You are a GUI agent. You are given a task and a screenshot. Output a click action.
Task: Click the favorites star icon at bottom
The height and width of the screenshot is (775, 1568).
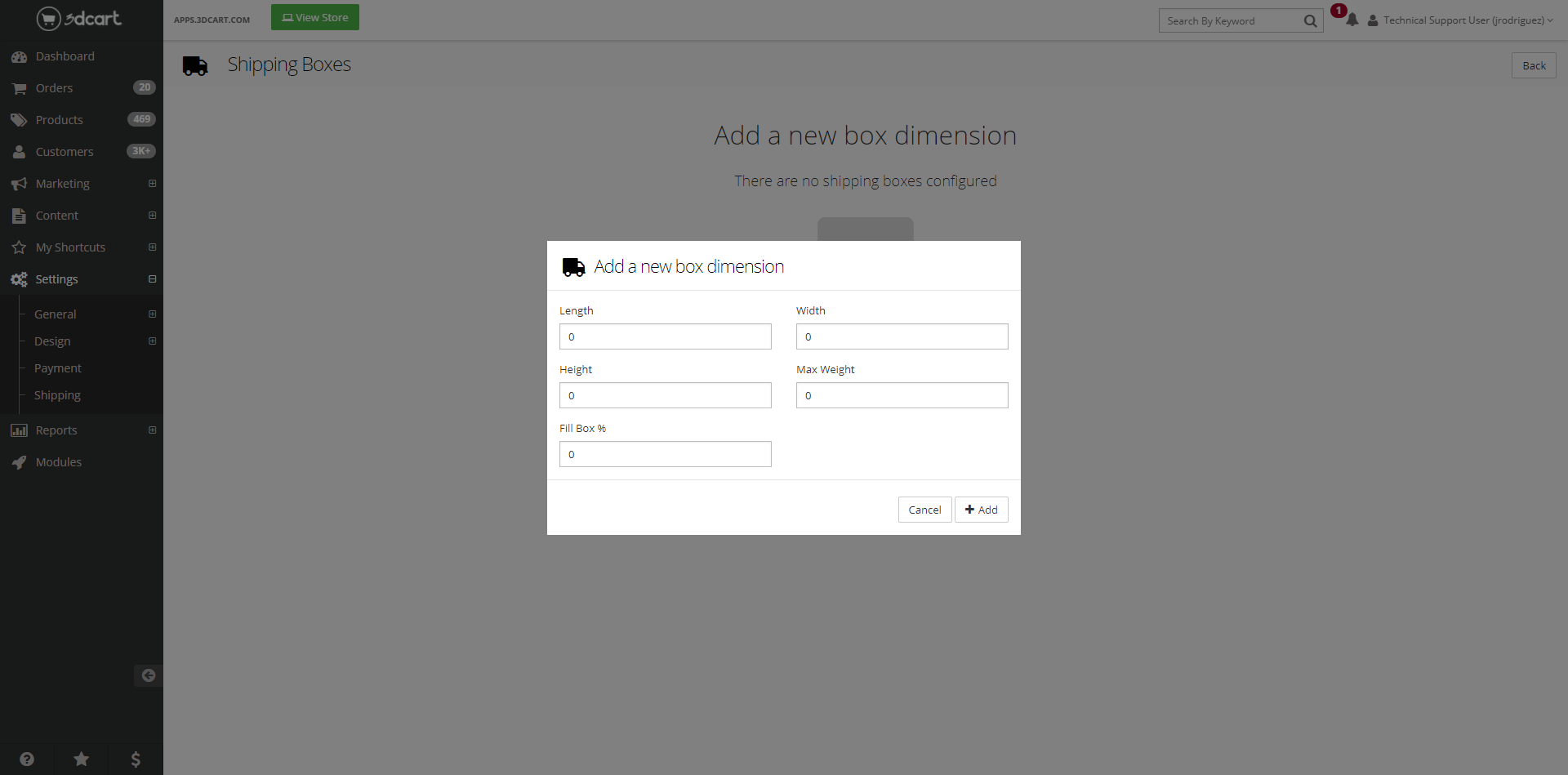[82, 759]
